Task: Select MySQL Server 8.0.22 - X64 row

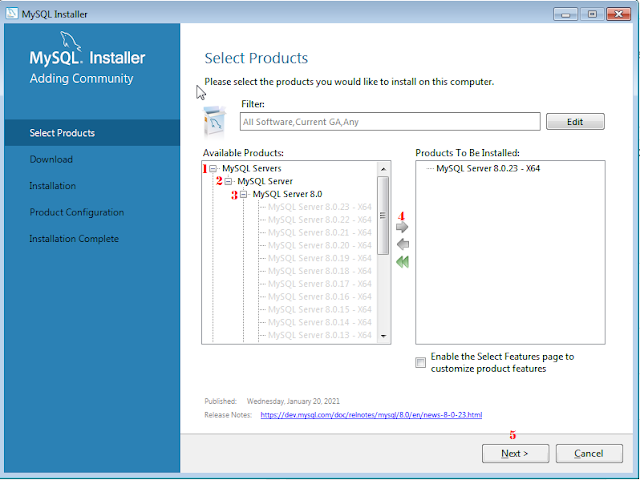Action: [x=320, y=220]
